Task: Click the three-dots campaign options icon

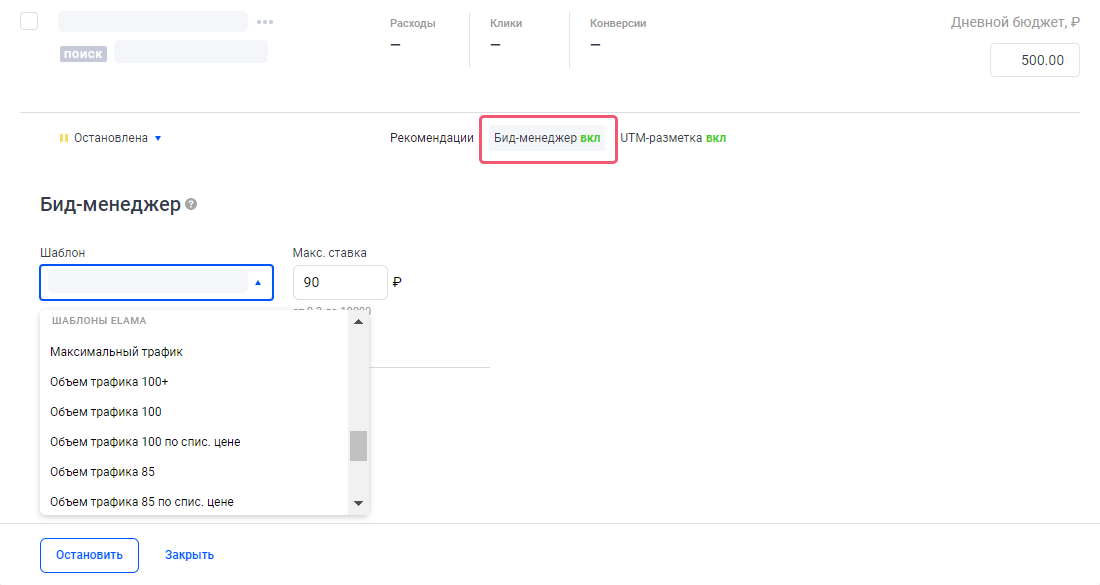Action: coord(265,22)
